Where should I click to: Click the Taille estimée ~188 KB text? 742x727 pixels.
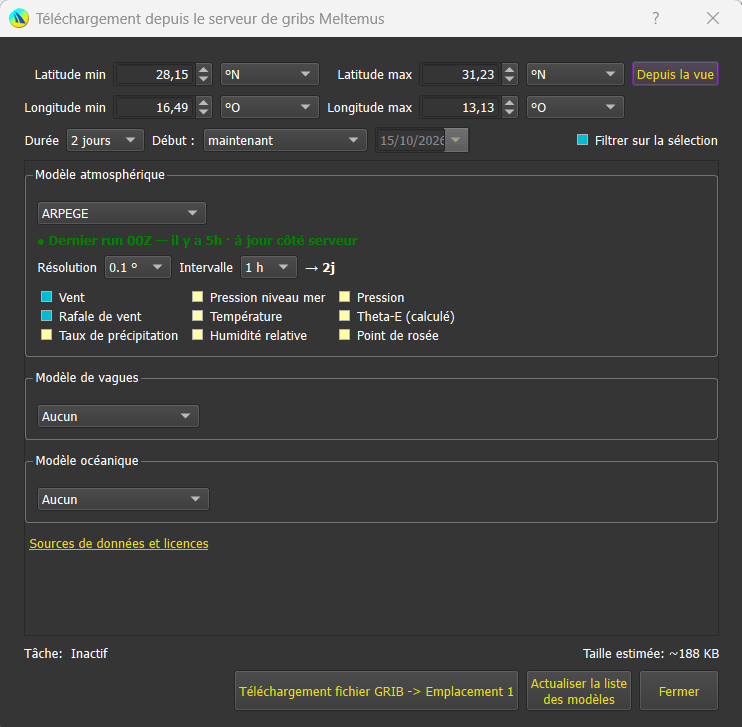651,654
